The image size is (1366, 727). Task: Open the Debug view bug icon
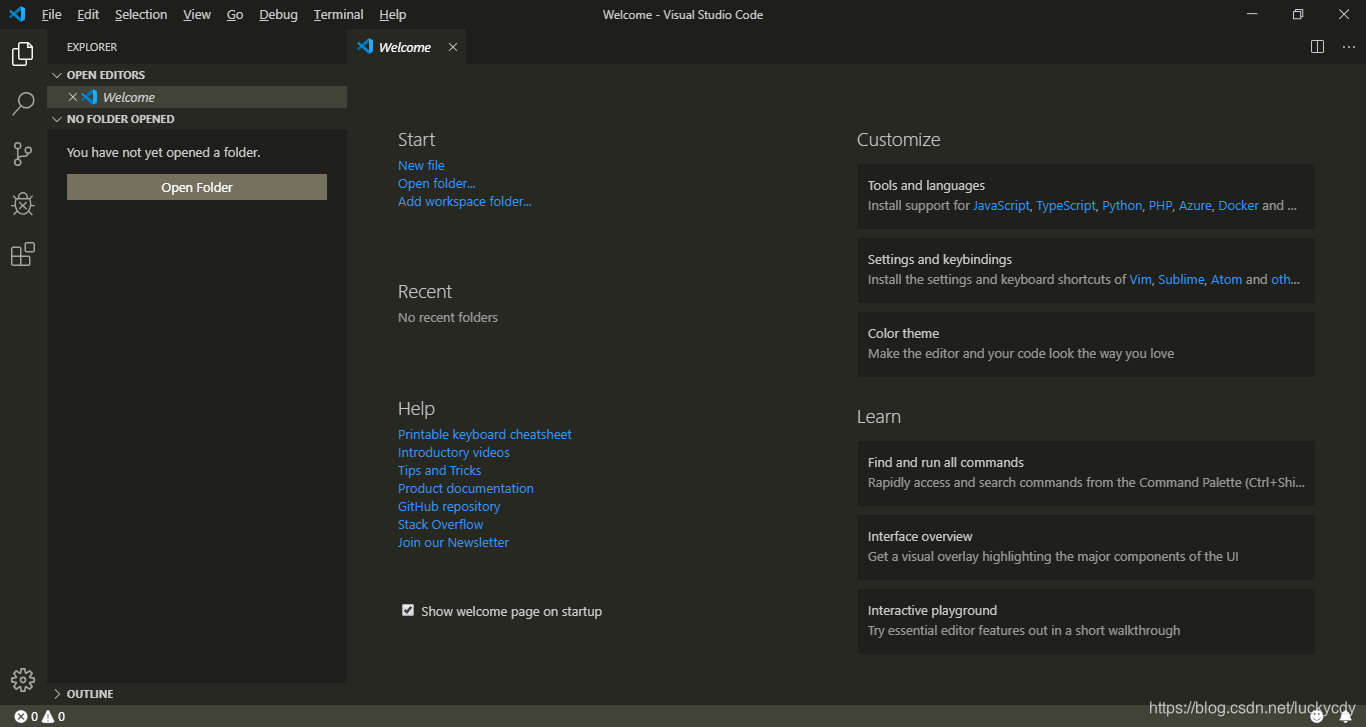click(x=23, y=204)
